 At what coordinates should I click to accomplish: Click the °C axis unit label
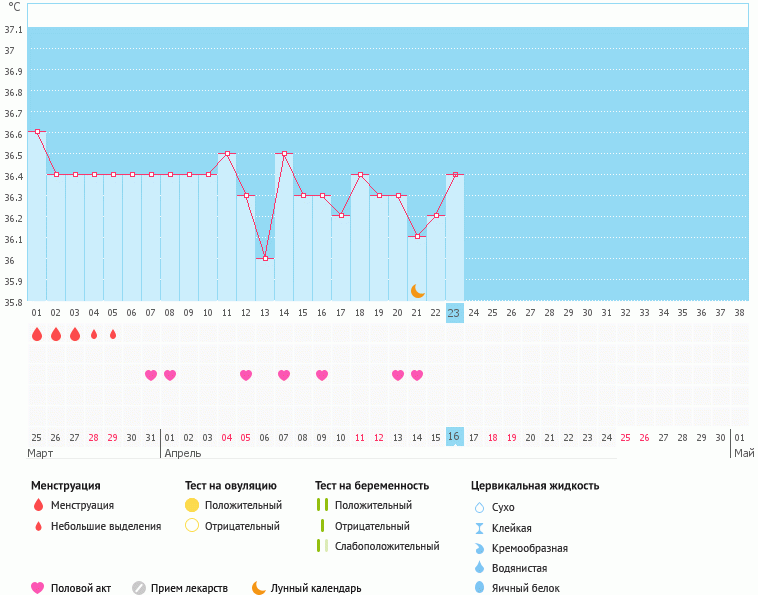pyautogui.click(x=15, y=7)
